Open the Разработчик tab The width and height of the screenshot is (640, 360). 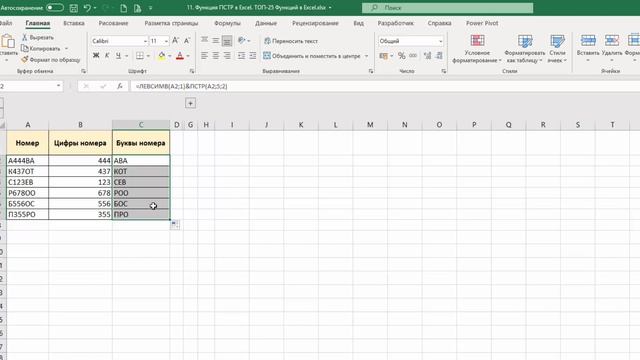396,23
